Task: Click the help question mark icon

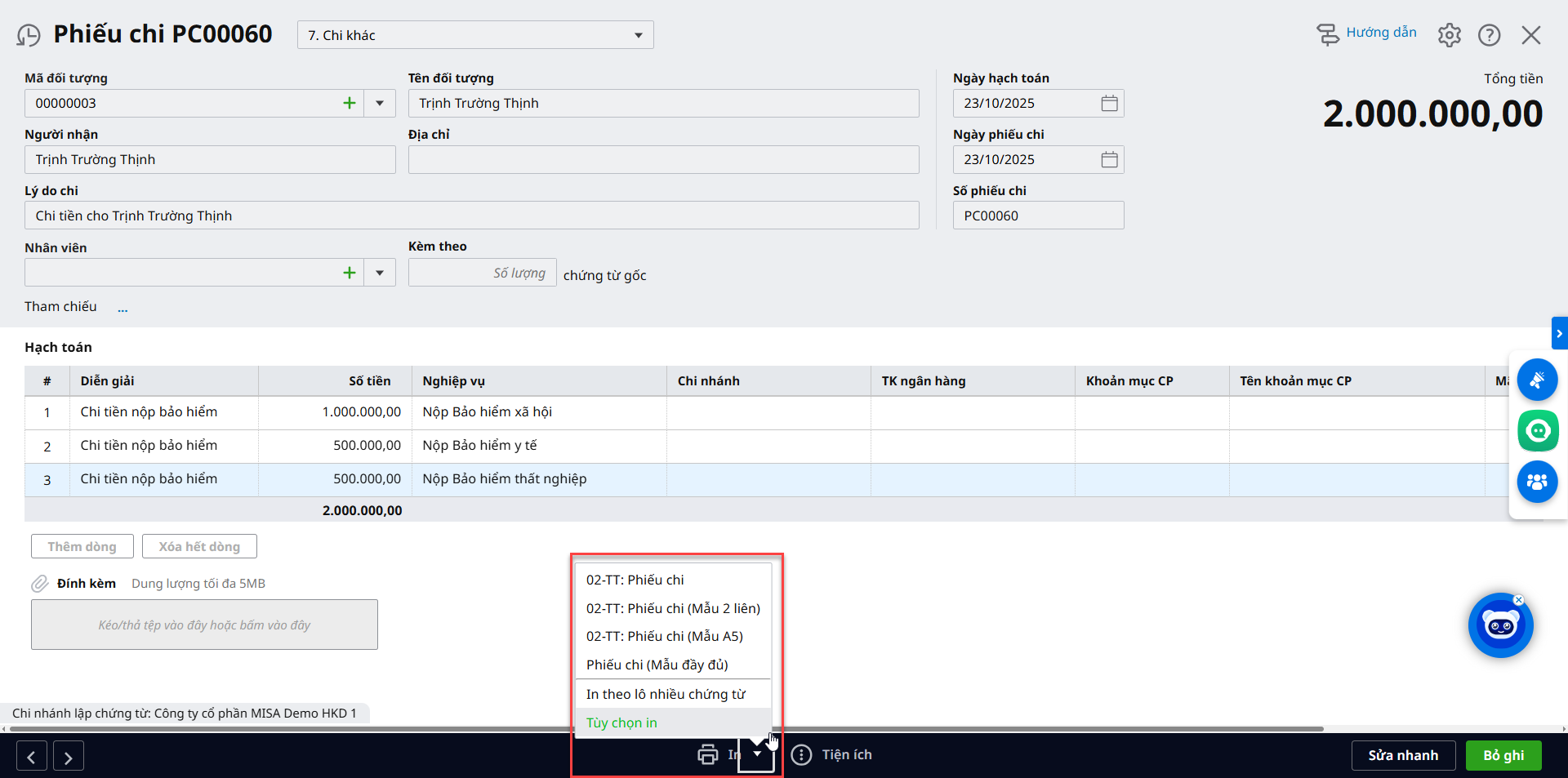Action: point(1489,35)
